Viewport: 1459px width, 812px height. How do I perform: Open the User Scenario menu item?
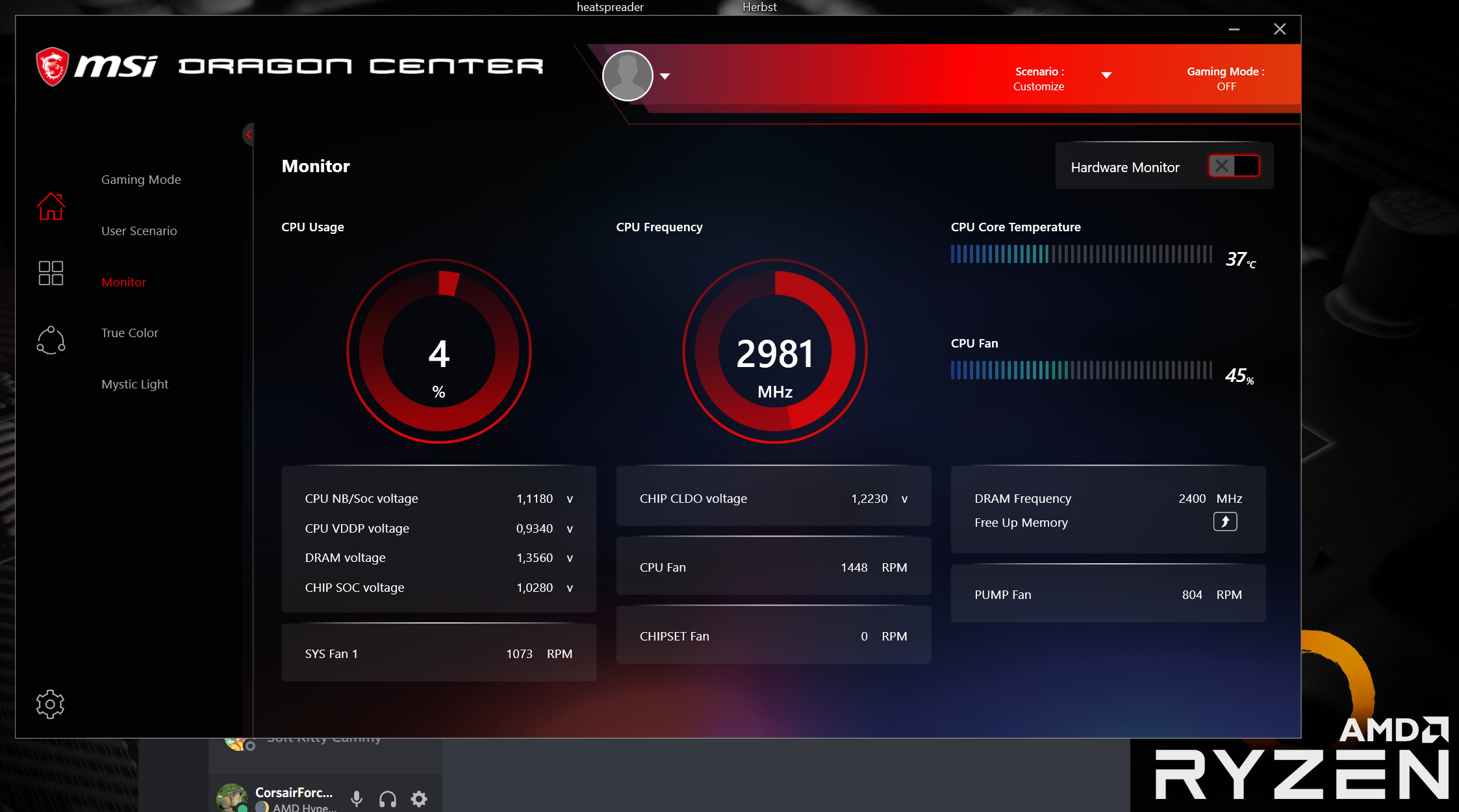pos(139,231)
